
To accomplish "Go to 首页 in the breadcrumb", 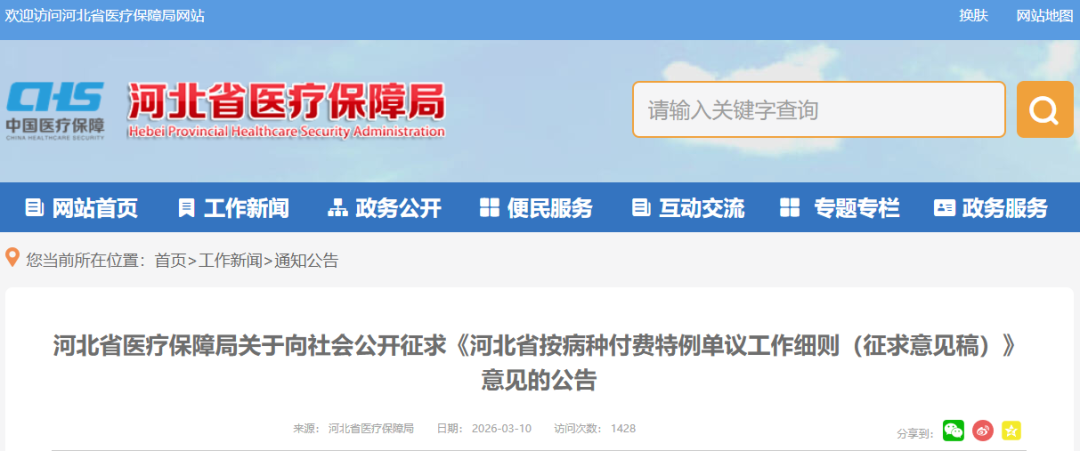I will coord(170,260).
